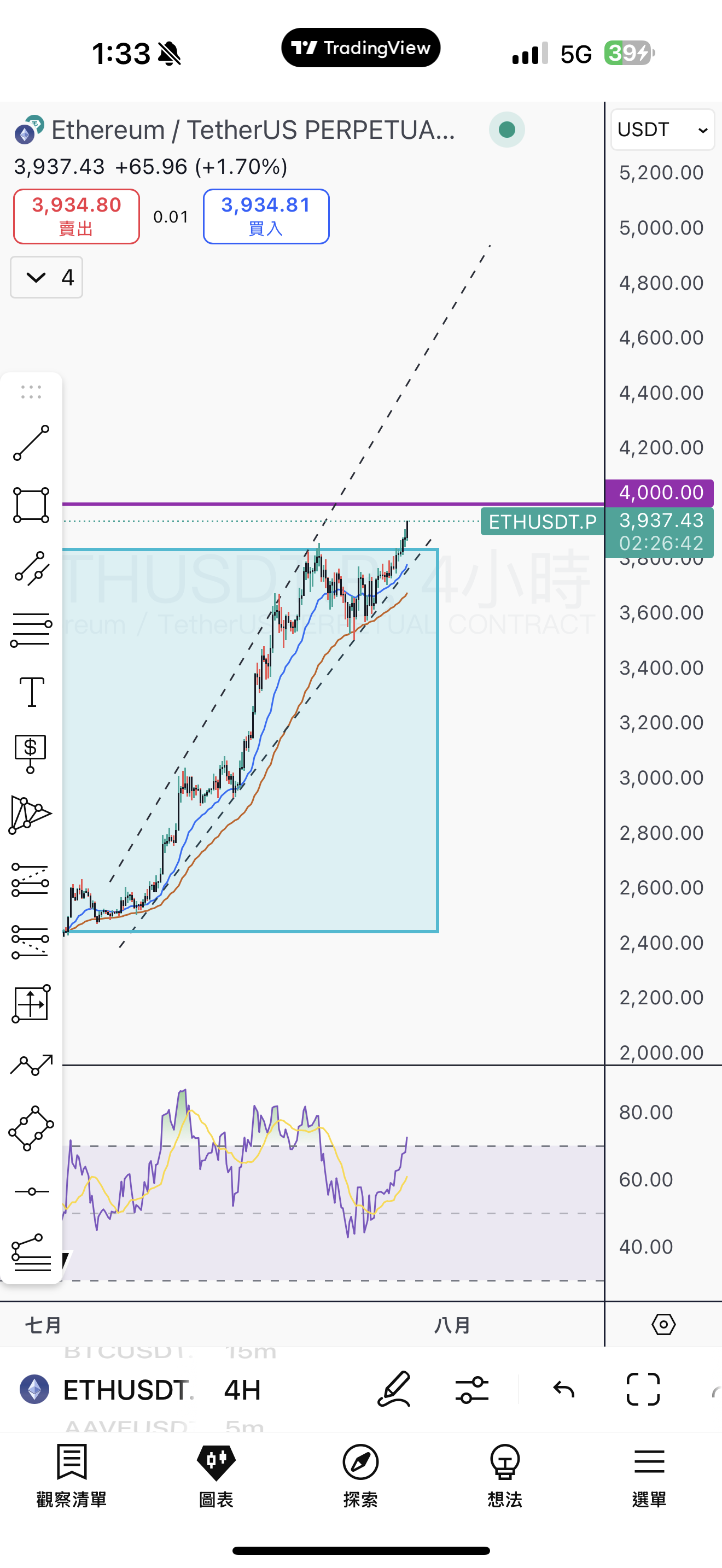Screen dimensions: 722x1568
Task: Switch to the 圖表 chart tab
Action: pyautogui.click(x=216, y=1476)
